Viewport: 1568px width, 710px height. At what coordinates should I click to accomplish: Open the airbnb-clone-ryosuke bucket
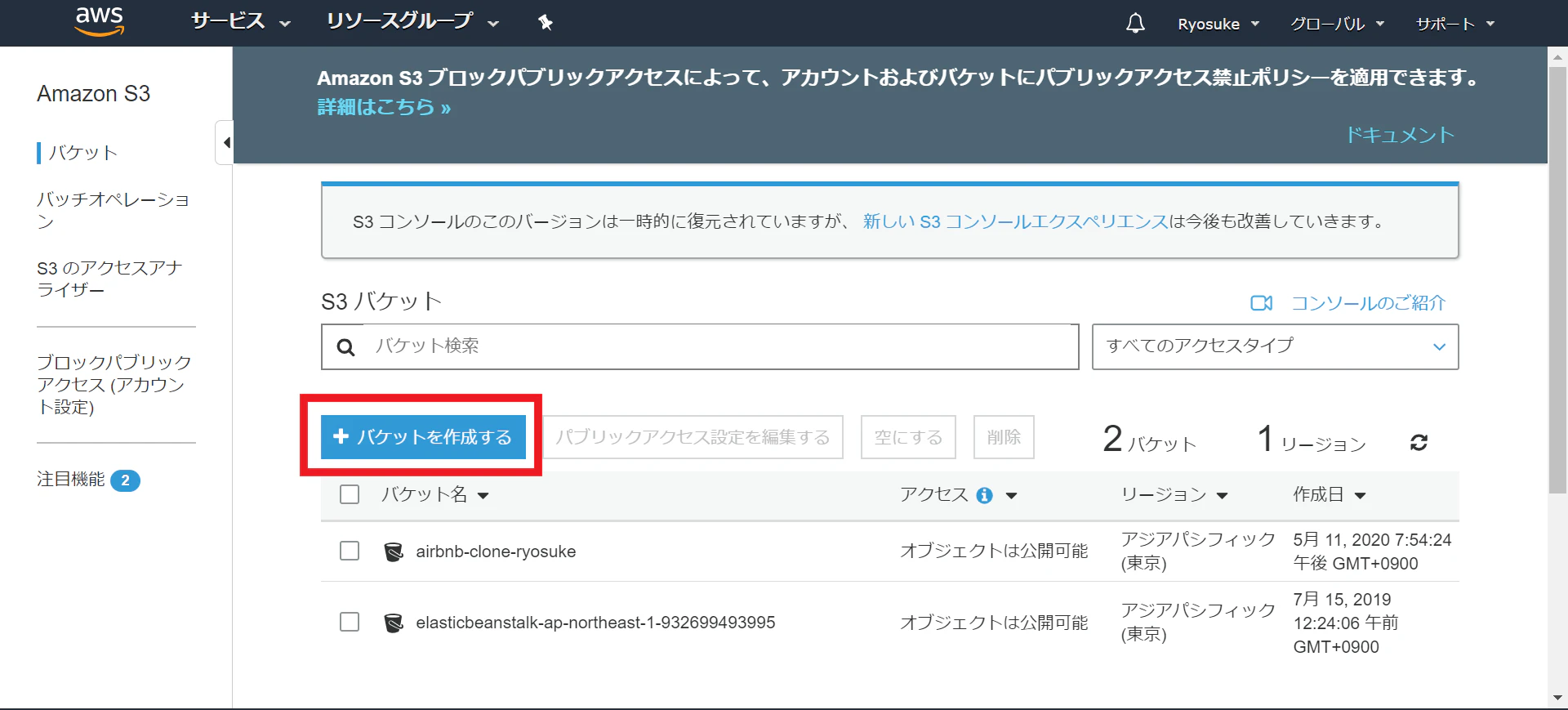[x=496, y=551]
